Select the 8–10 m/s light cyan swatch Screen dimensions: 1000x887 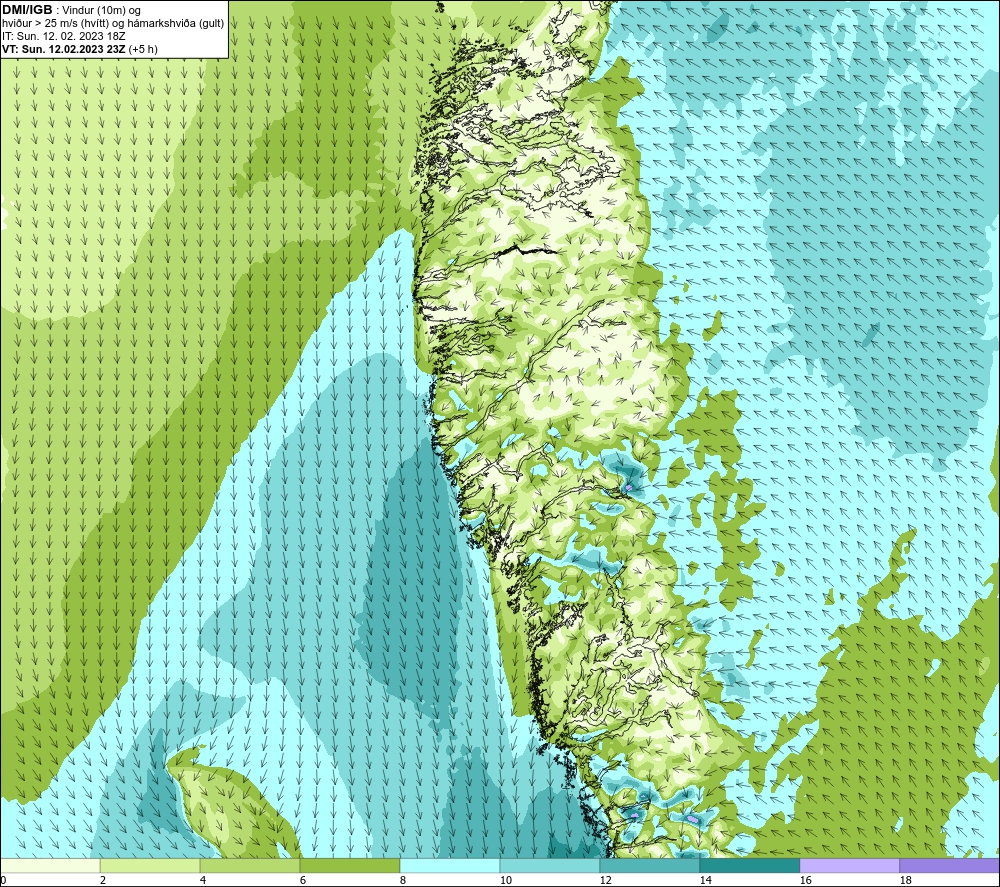[450, 865]
